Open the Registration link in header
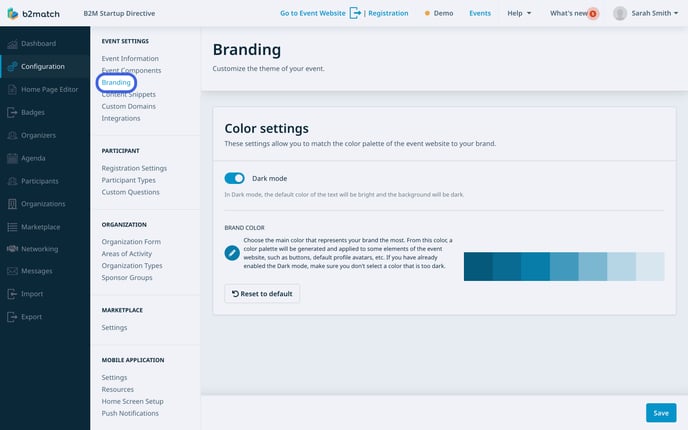Image resolution: width=688 pixels, height=430 pixels. (388, 13)
